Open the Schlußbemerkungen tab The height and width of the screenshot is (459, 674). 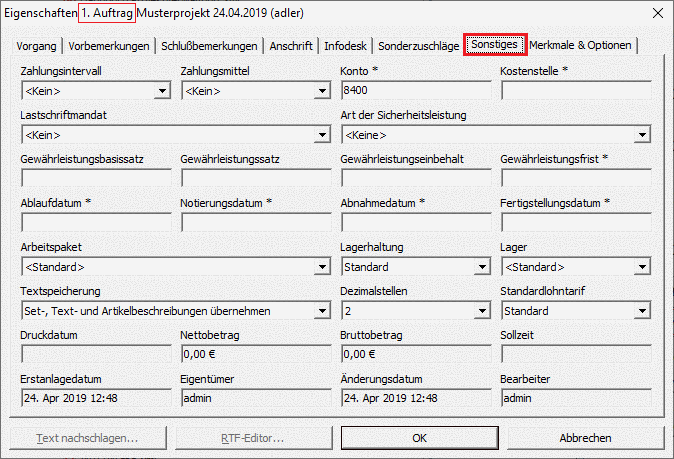coord(209,46)
